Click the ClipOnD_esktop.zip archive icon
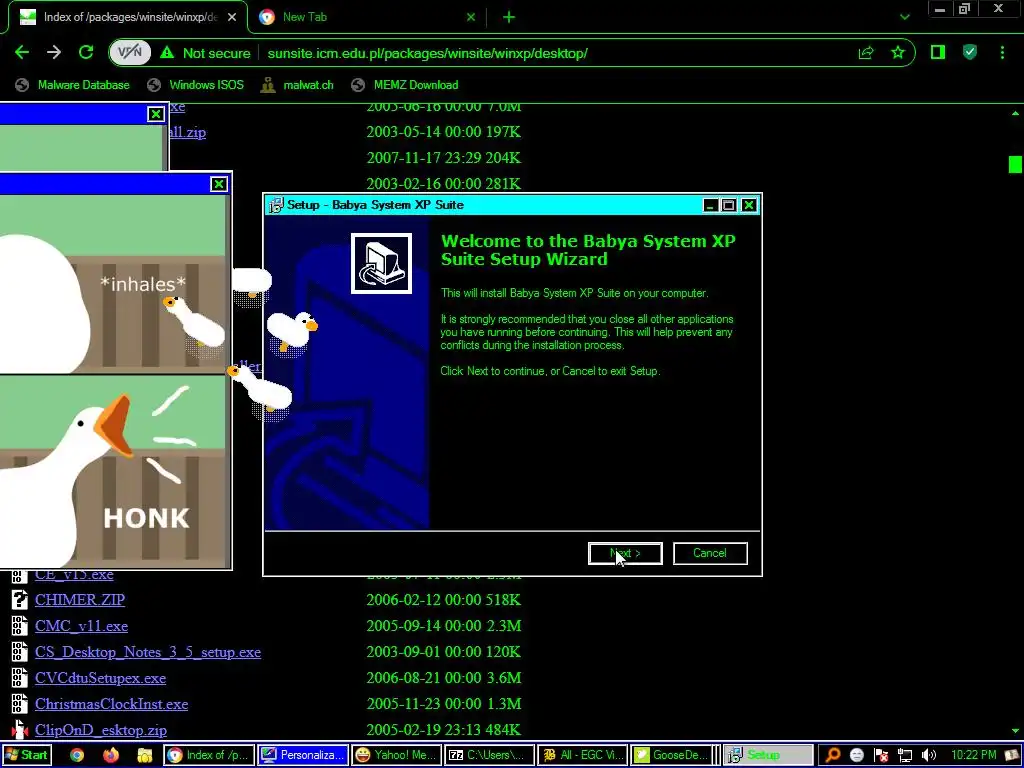The image size is (1024, 768). coord(20,730)
